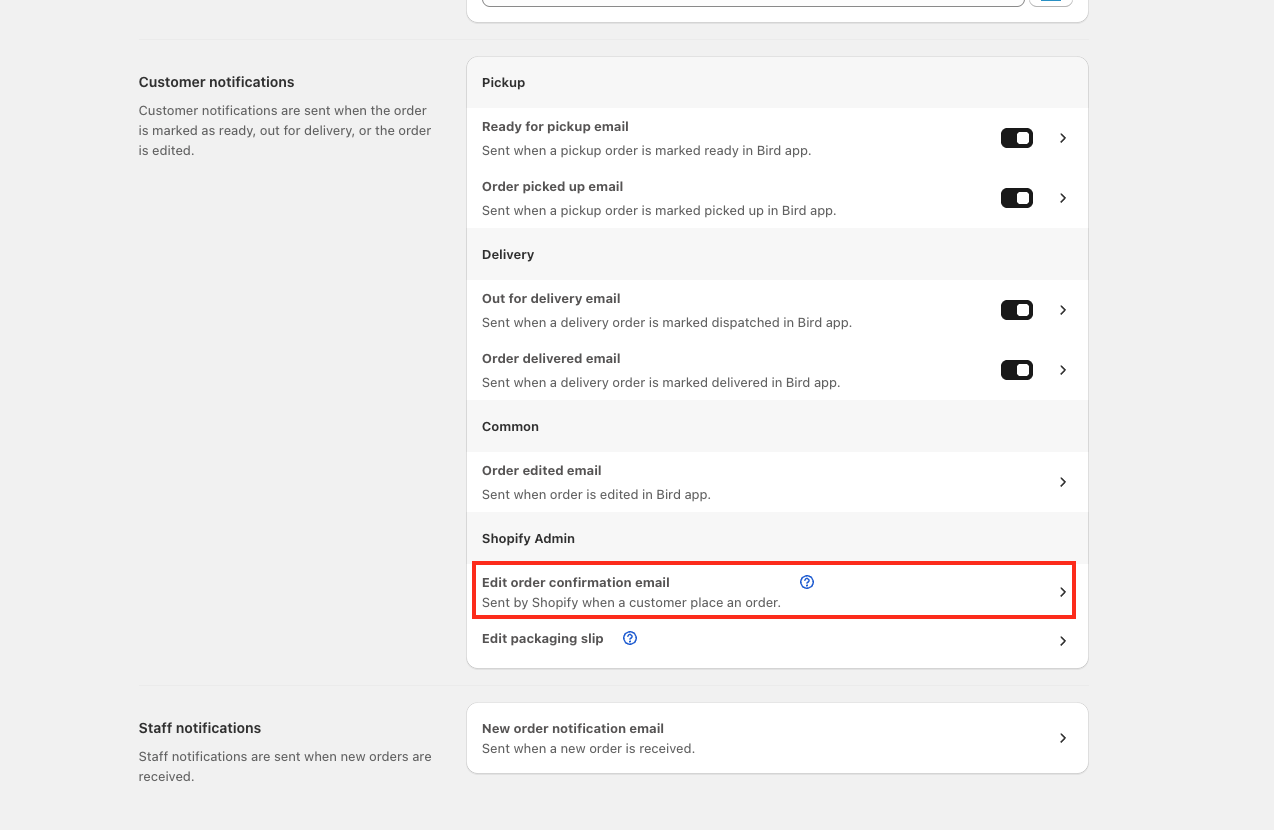The height and width of the screenshot is (830, 1274).
Task: Click the Common section header
Action: coord(510,427)
